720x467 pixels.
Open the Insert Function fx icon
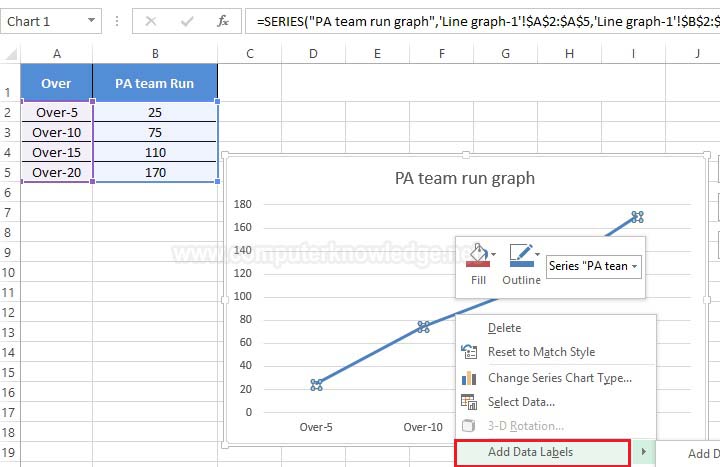click(223, 21)
